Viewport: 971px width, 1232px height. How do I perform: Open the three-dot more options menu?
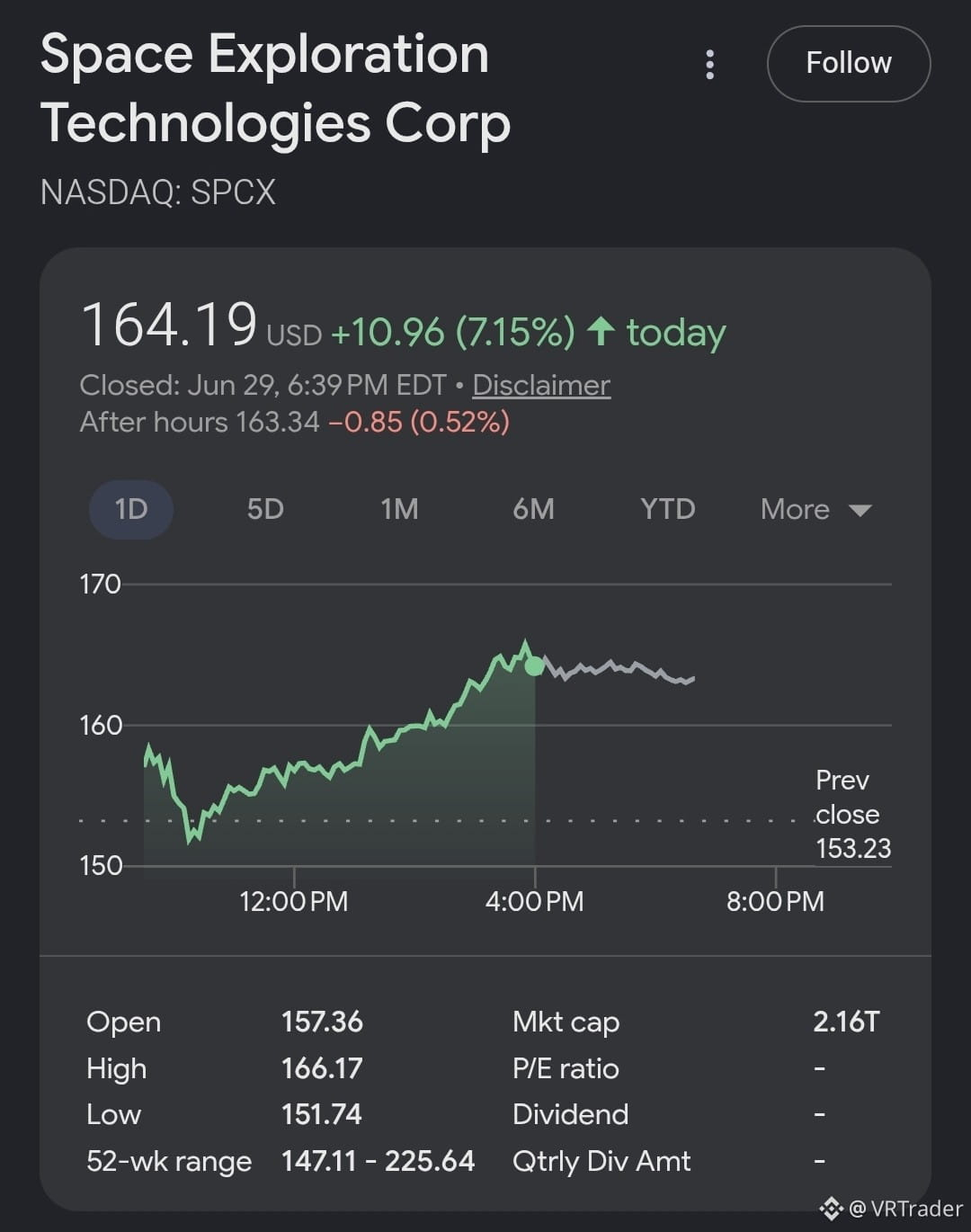710,65
